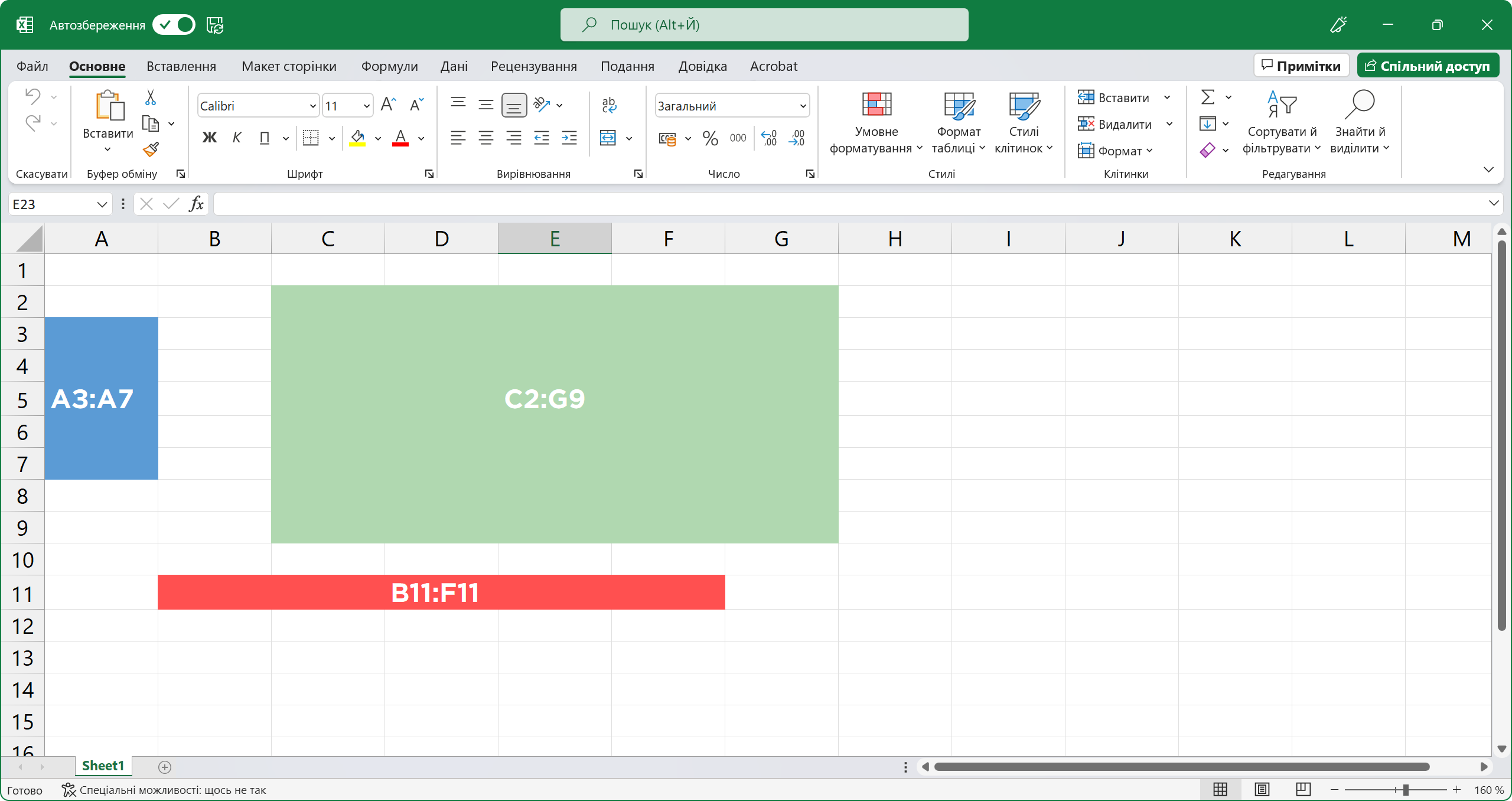
Task: Expand the Name Box dropdown arrow
Action: 102,204
